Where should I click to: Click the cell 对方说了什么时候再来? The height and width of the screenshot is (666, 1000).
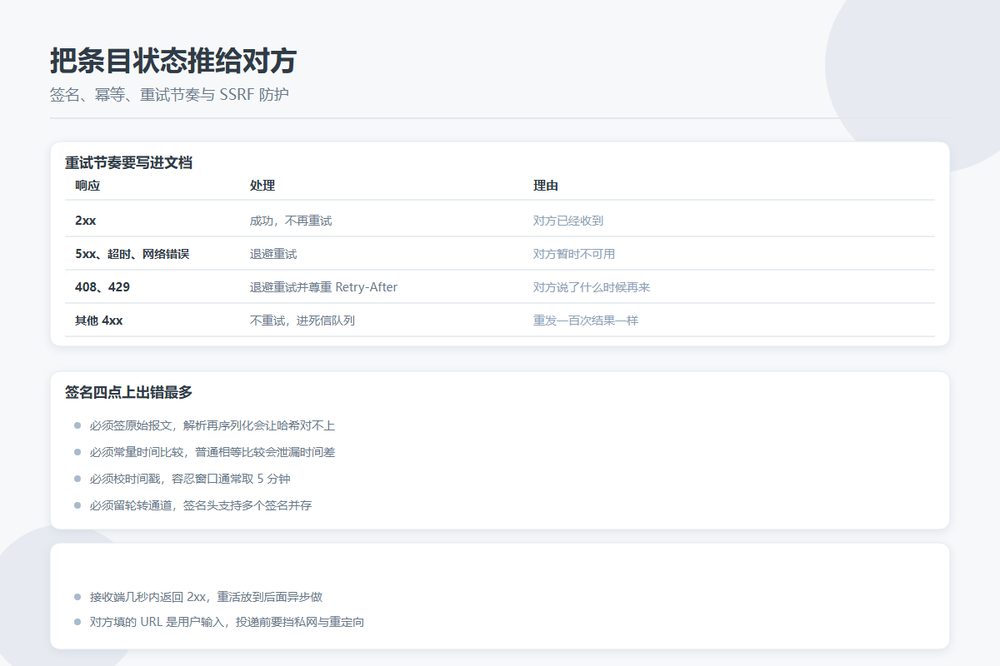[x=591, y=287]
